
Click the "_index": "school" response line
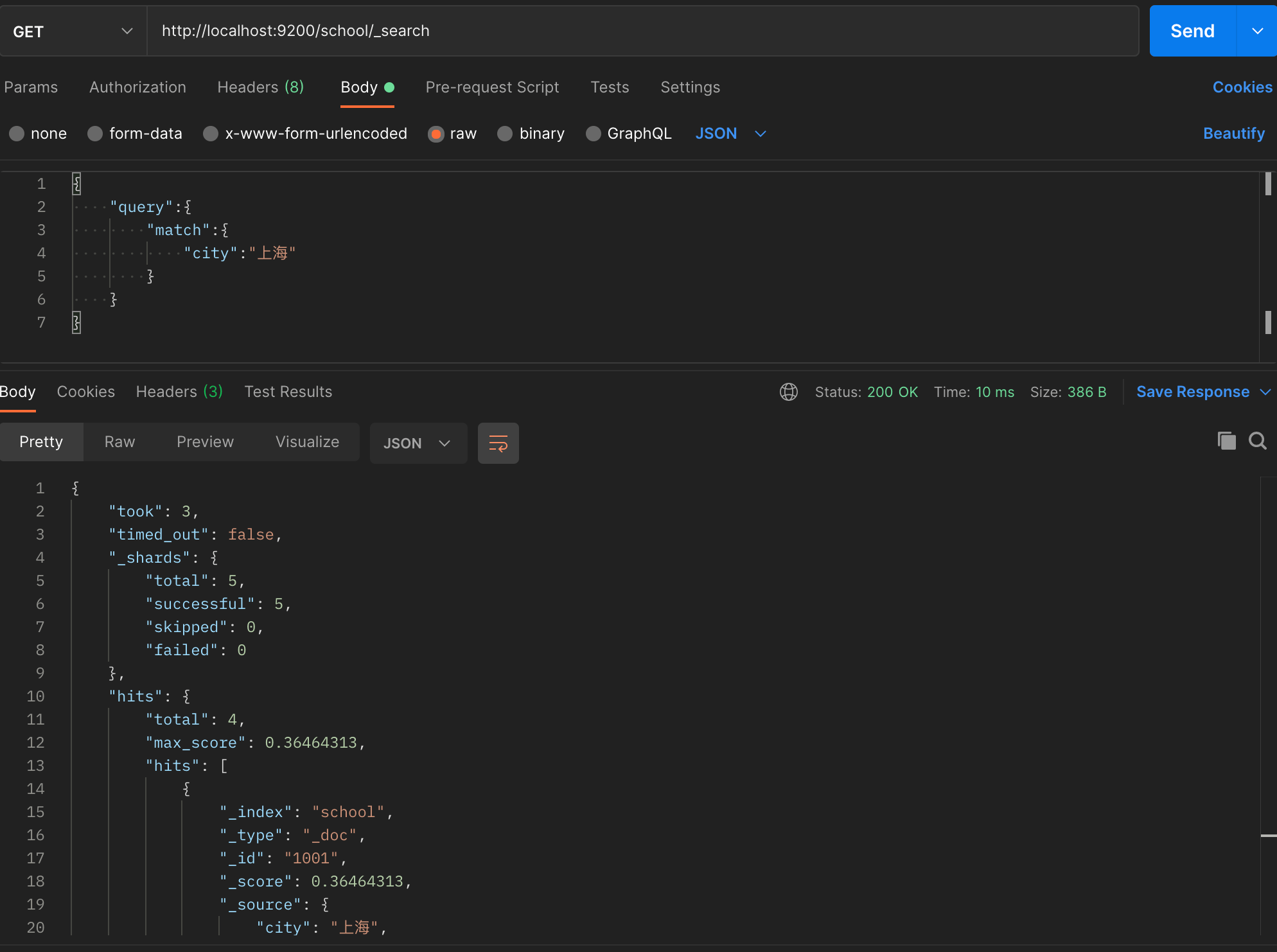pyautogui.click(x=306, y=812)
